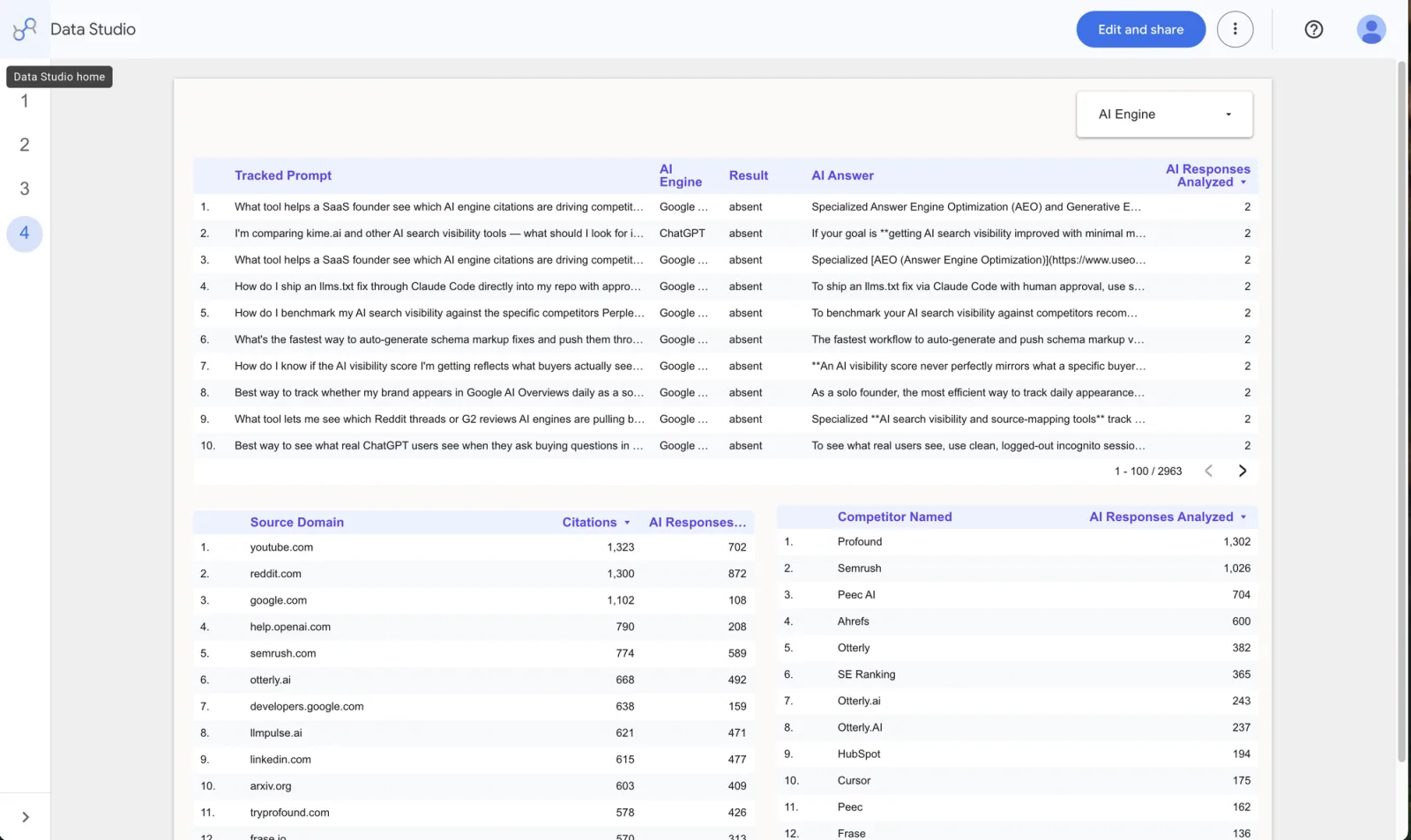Open the more options kebab menu
The width and height of the screenshot is (1411, 840).
1235,29
